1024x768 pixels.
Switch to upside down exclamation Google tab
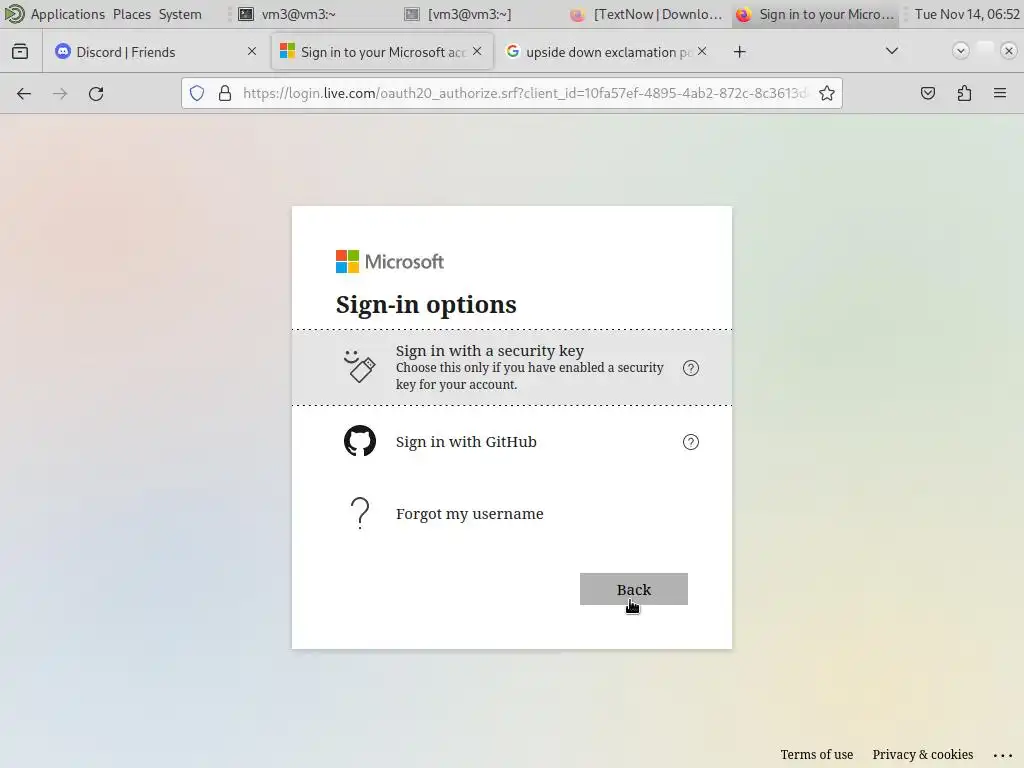click(x=608, y=52)
